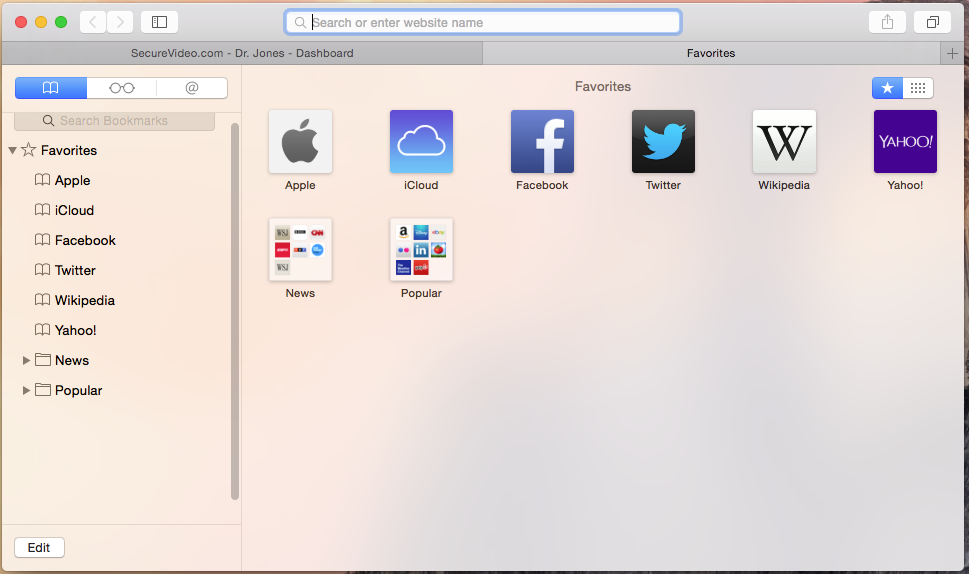Expand the News folder in sidebar
The width and height of the screenshot is (969, 574).
26,360
